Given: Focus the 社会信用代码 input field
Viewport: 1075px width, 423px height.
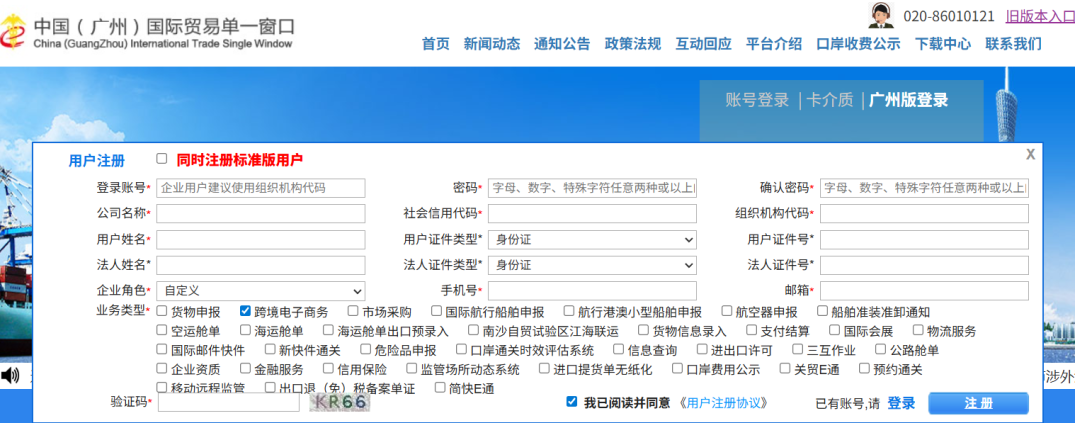Looking at the screenshot, I should tap(592, 213).
